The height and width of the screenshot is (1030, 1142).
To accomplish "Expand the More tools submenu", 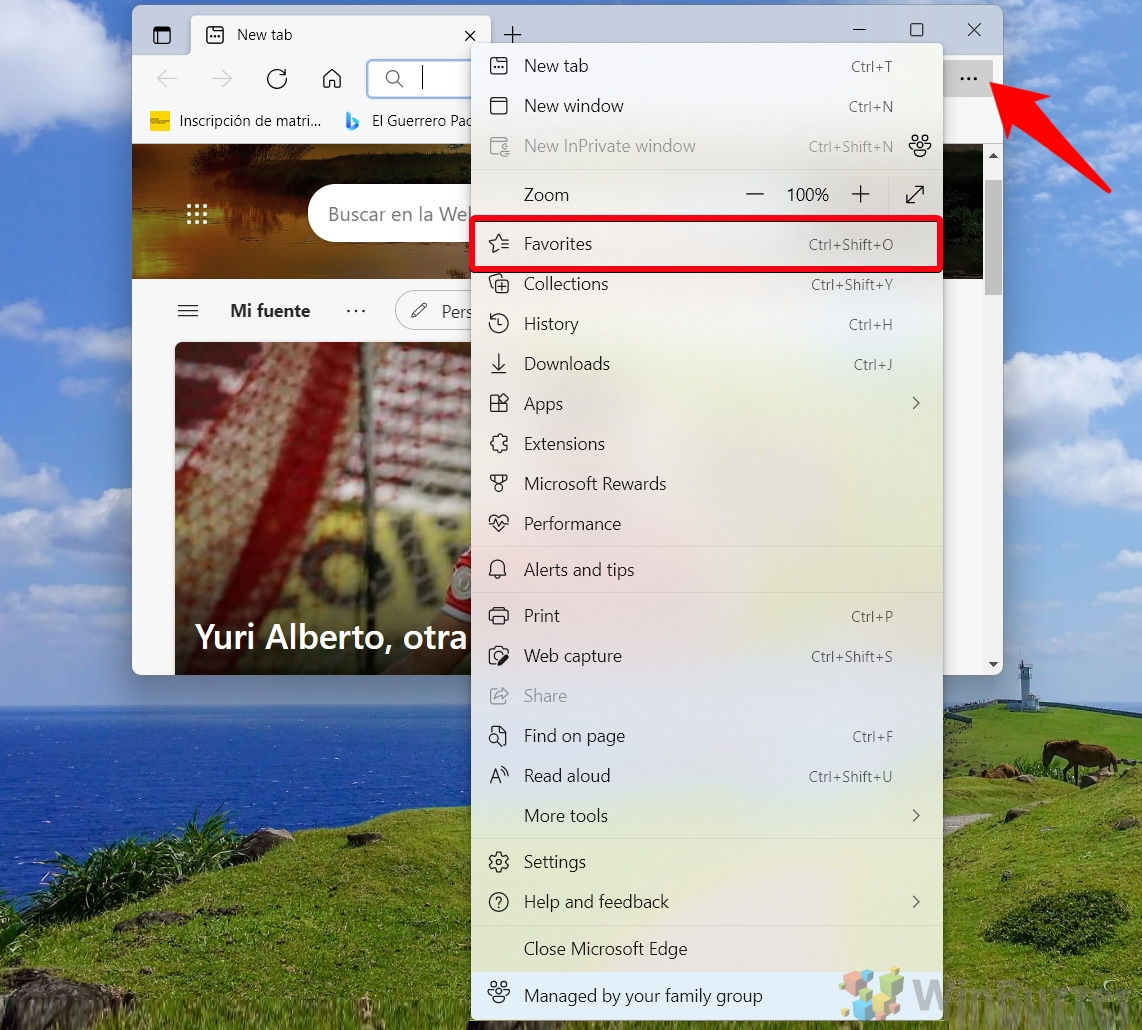I will point(706,816).
